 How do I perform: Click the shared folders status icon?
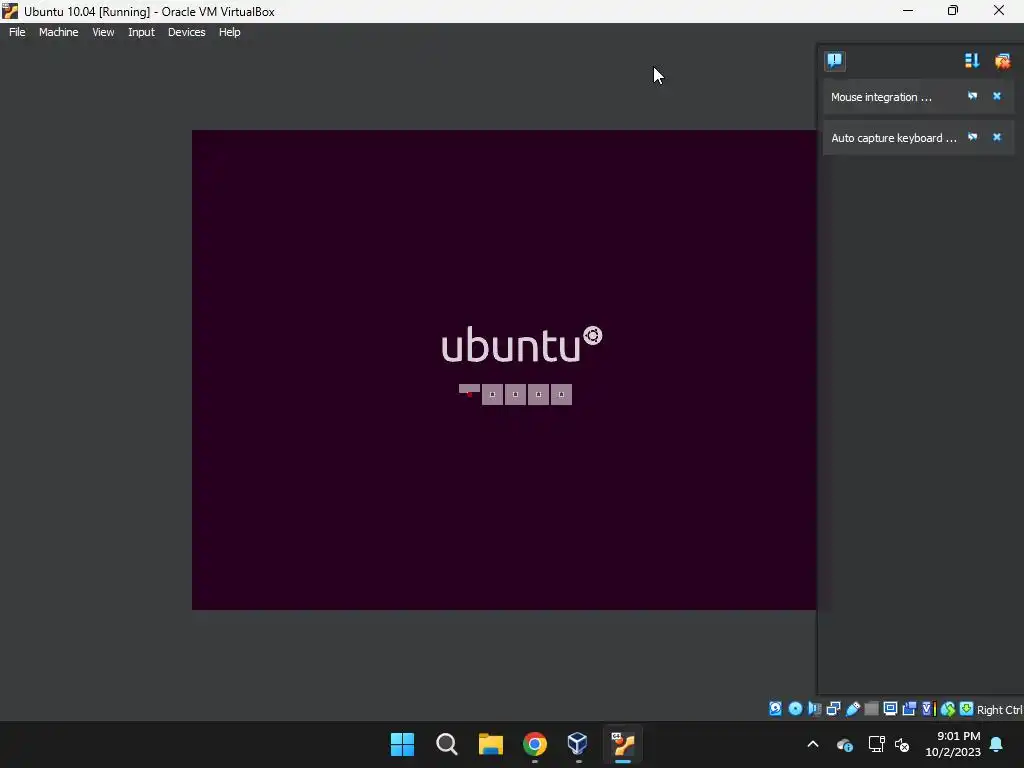[x=871, y=709]
